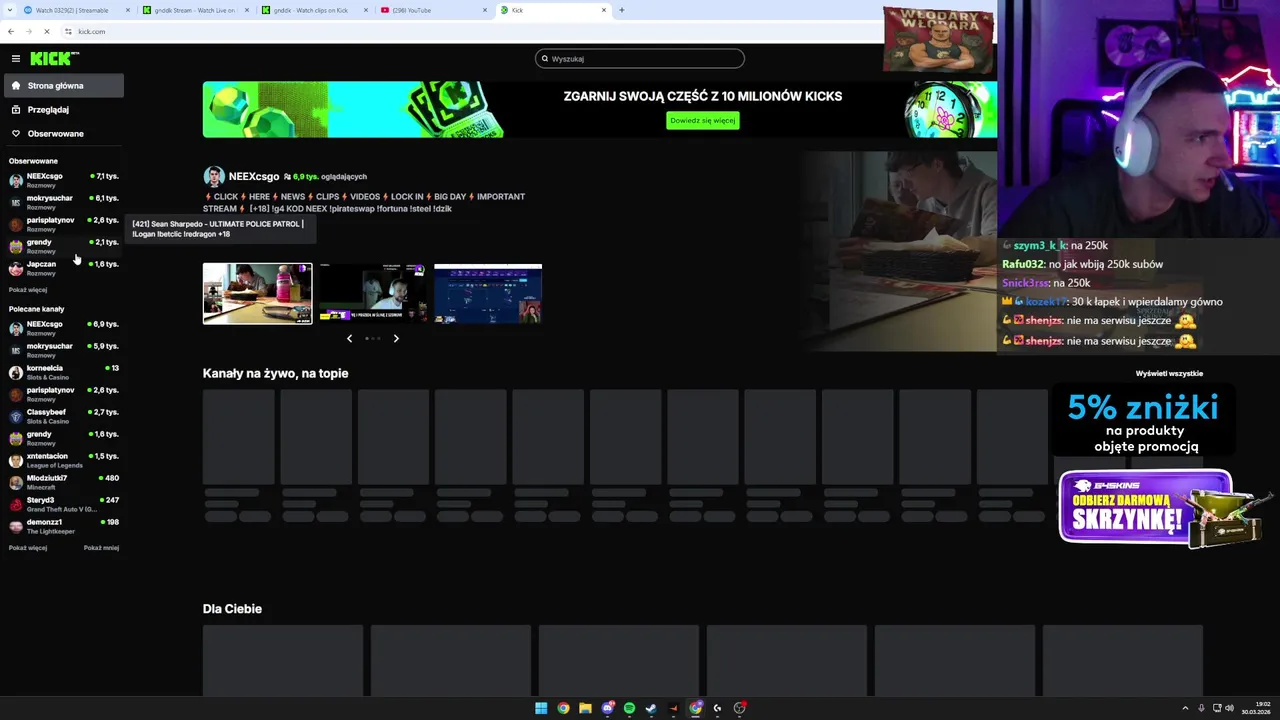This screenshot has height=720, width=1280.
Task: Switch to 'gnddk Stream - Watch Live' tab
Action: point(194,10)
